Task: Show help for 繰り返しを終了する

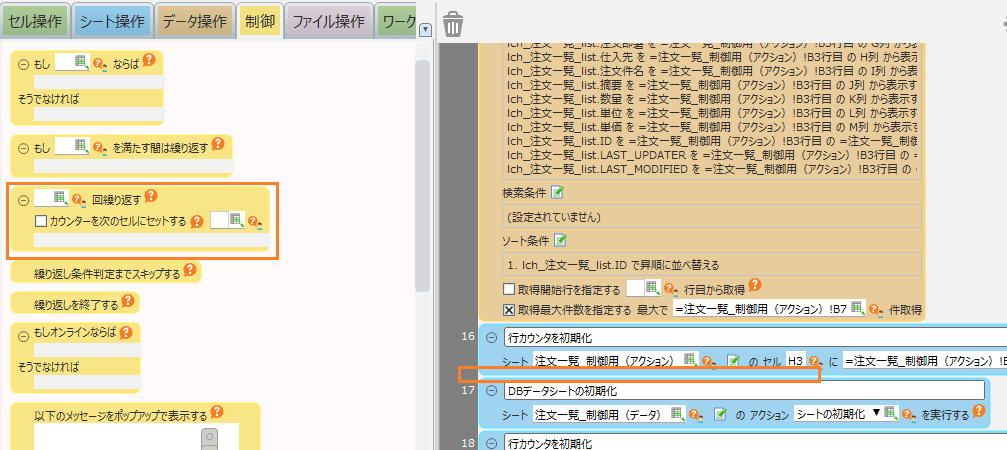Action: pos(127,300)
